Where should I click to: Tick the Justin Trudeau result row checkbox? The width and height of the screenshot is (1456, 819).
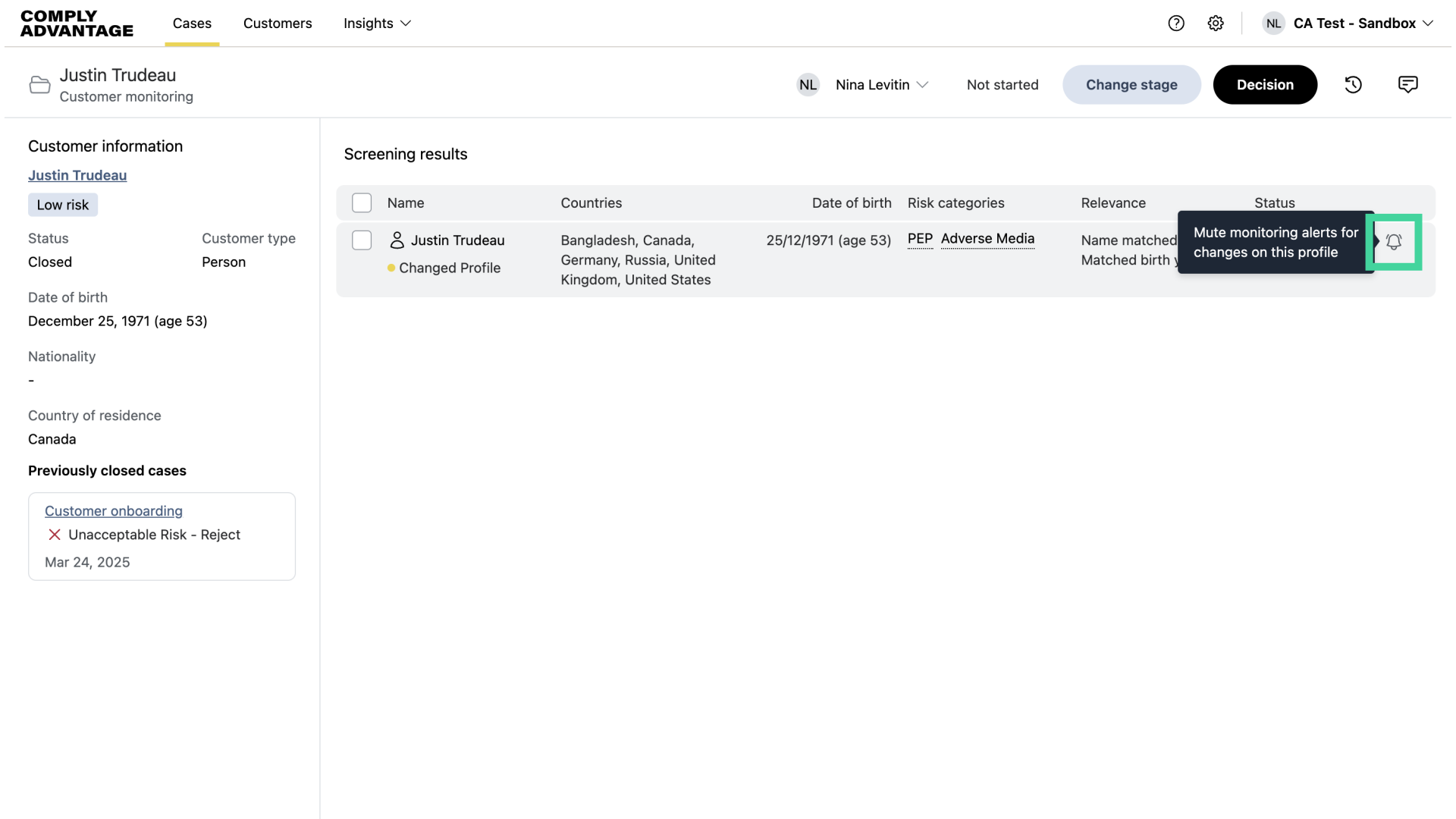[362, 240]
